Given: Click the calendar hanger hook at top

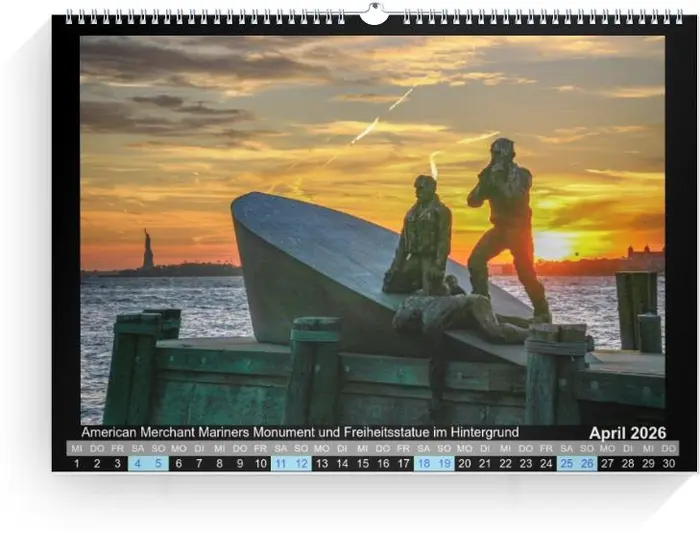Looking at the screenshot, I should click(x=373, y=14).
